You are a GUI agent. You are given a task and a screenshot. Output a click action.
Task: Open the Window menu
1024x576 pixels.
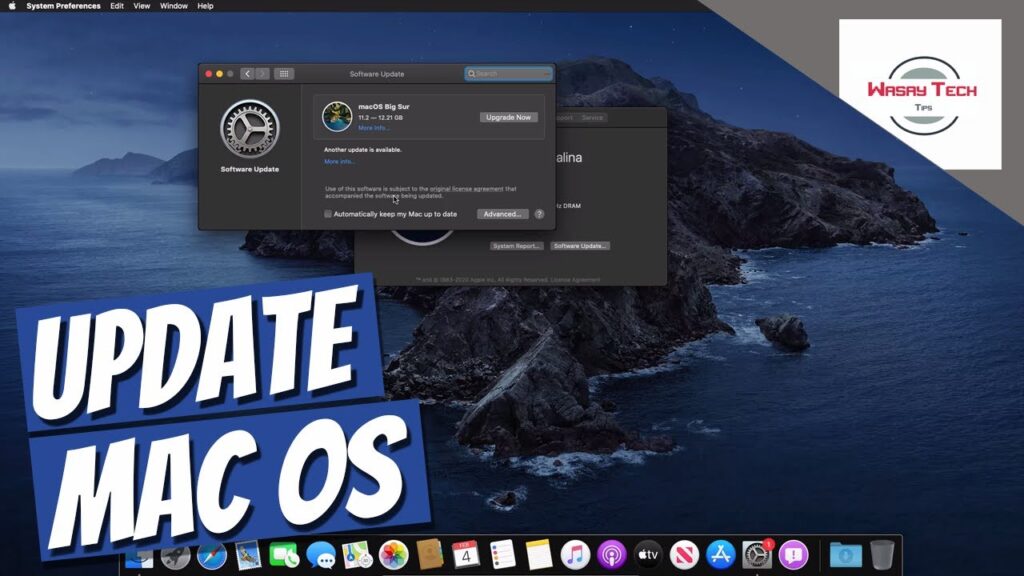pyautogui.click(x=174, y=6)
